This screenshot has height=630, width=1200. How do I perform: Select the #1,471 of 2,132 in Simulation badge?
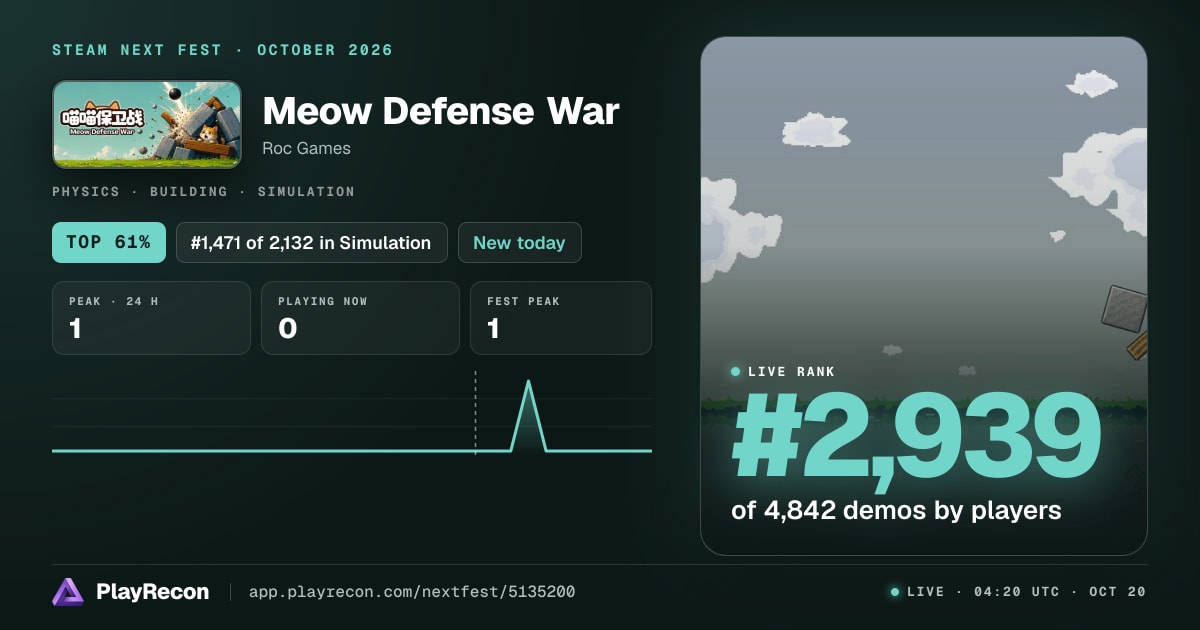tap(312, 242)
